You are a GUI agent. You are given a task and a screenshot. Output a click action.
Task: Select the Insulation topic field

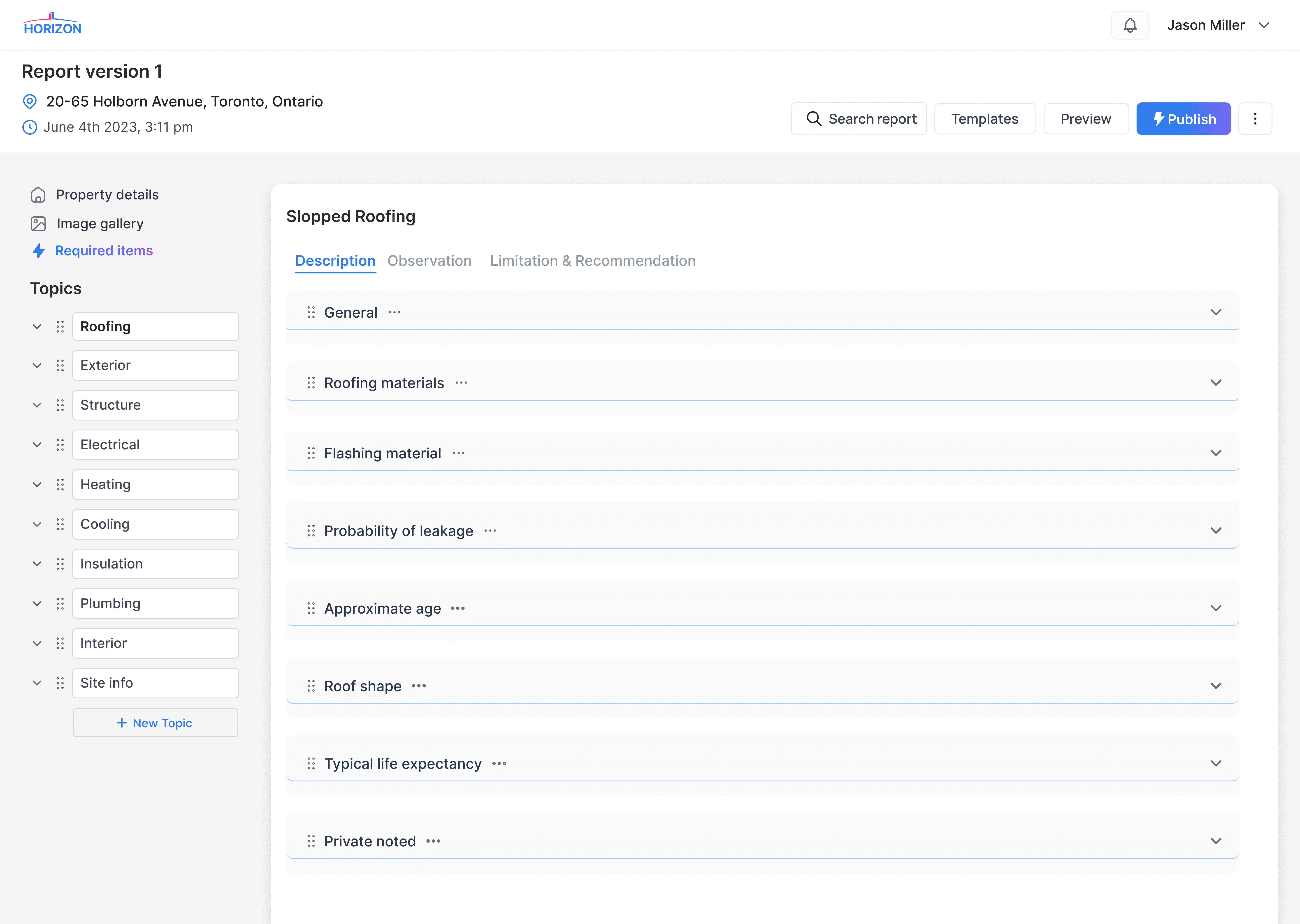[x=155, y=564]
